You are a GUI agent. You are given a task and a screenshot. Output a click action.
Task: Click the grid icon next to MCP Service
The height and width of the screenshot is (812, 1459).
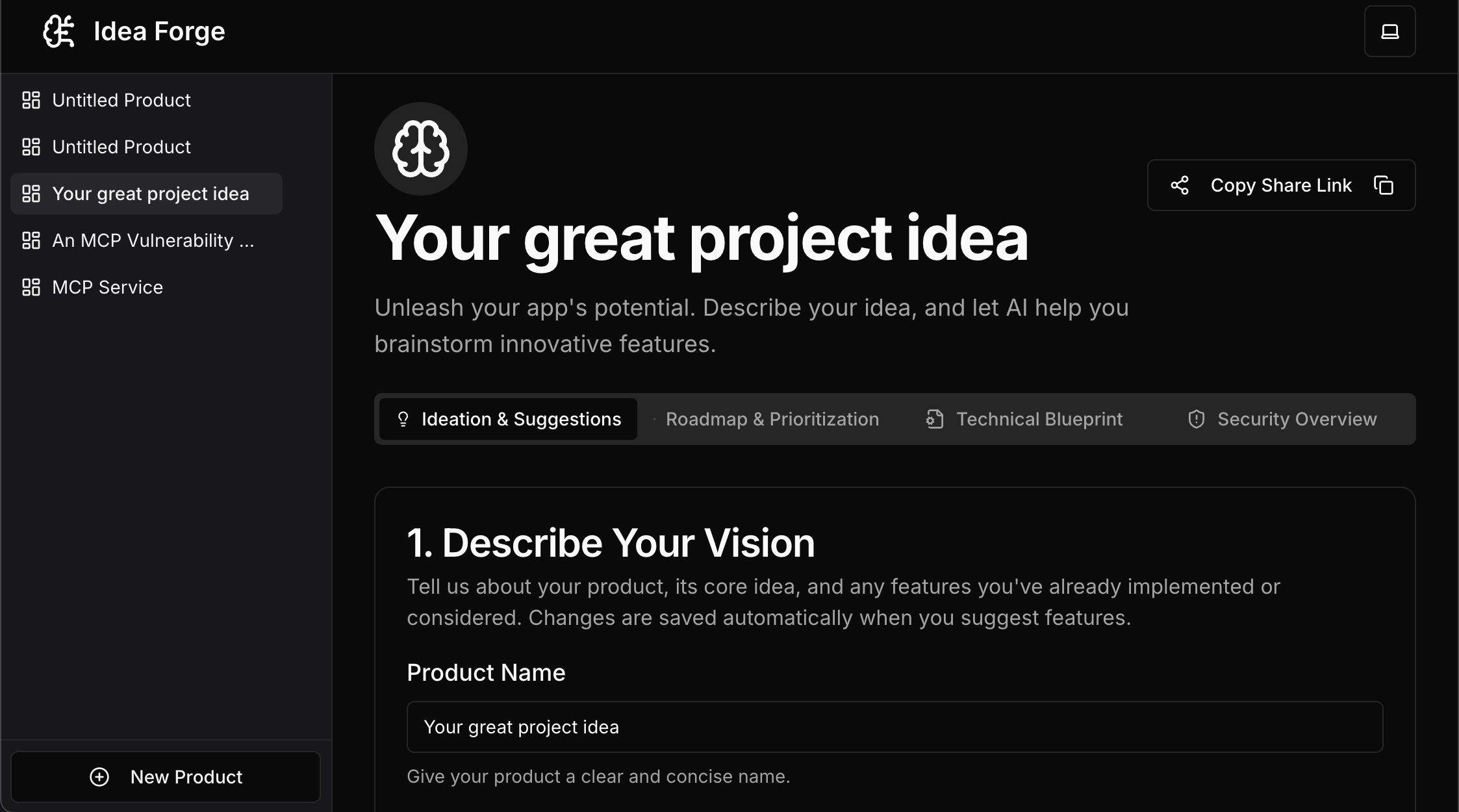31,287
